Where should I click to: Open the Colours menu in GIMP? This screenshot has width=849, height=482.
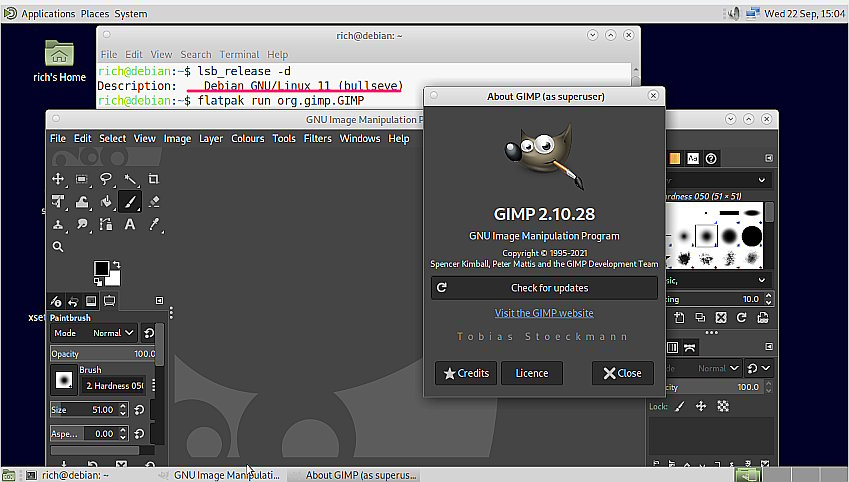[247, 139]
